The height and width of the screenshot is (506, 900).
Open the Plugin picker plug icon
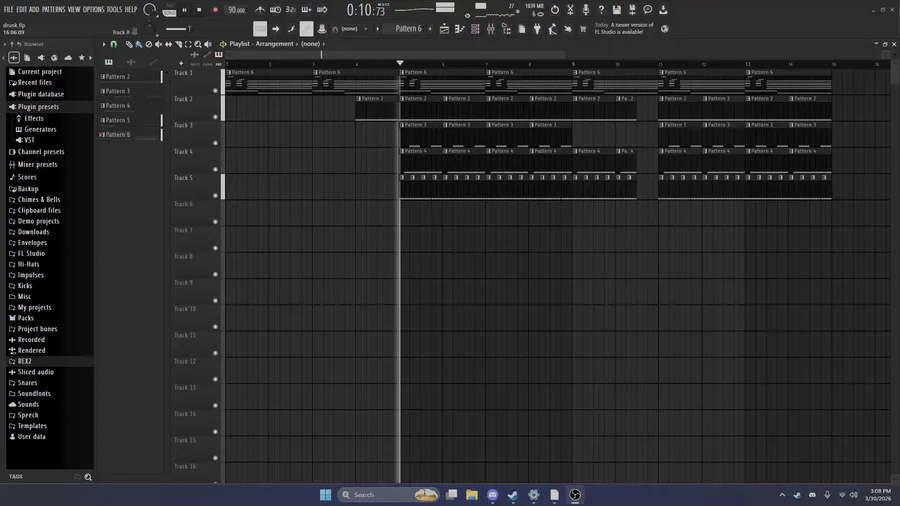point(537,29)
